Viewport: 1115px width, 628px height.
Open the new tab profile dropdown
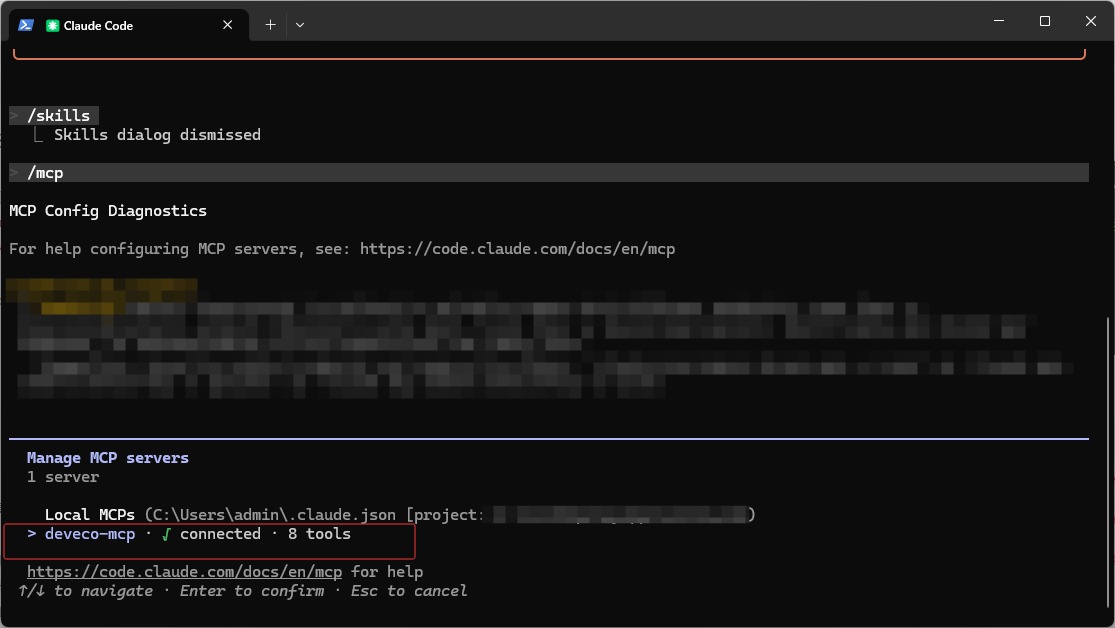pos(300,25)
